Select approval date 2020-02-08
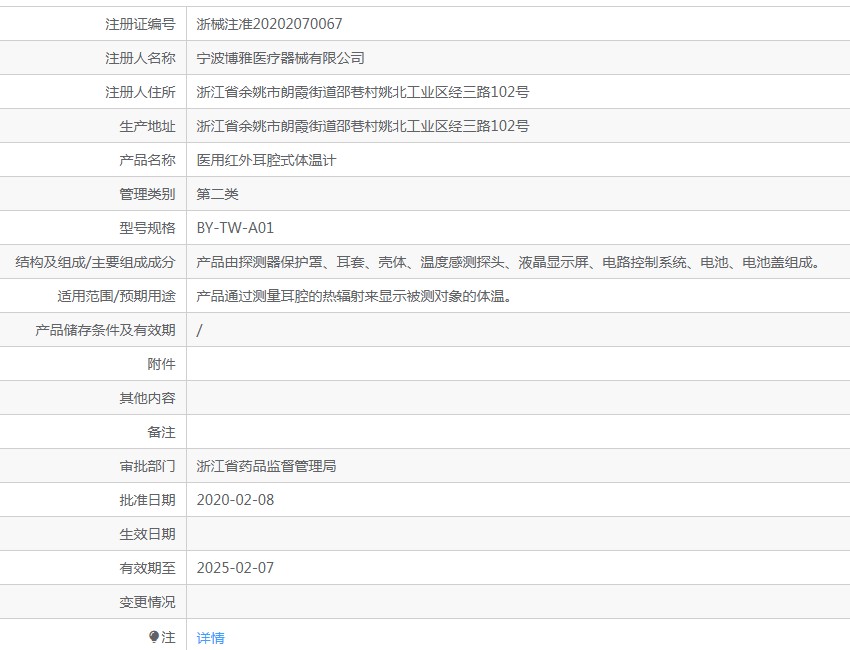The width and height of the screenshot is (850, 650). click(x=235, y=500)
